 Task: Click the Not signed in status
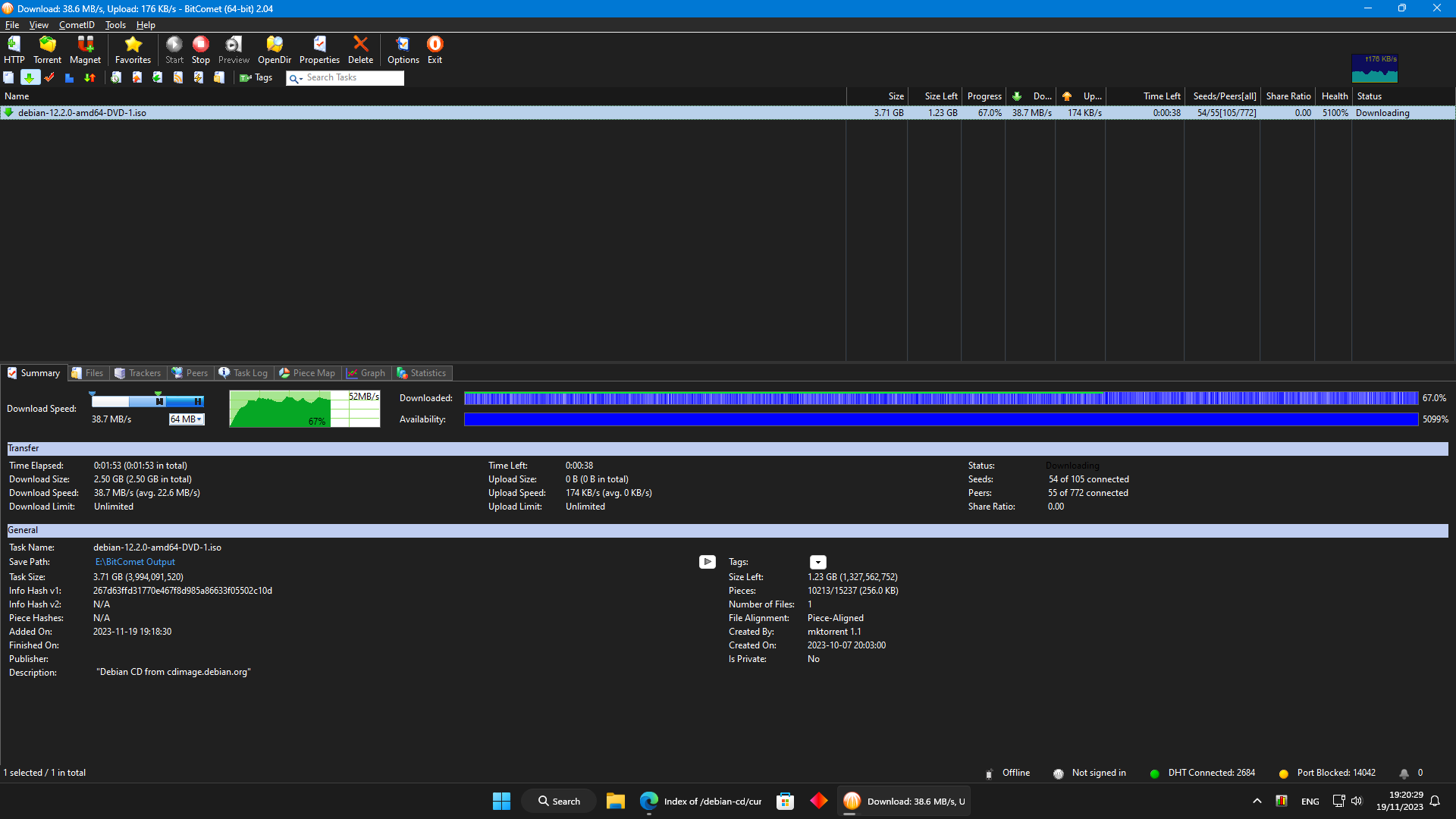[1090, 773]
